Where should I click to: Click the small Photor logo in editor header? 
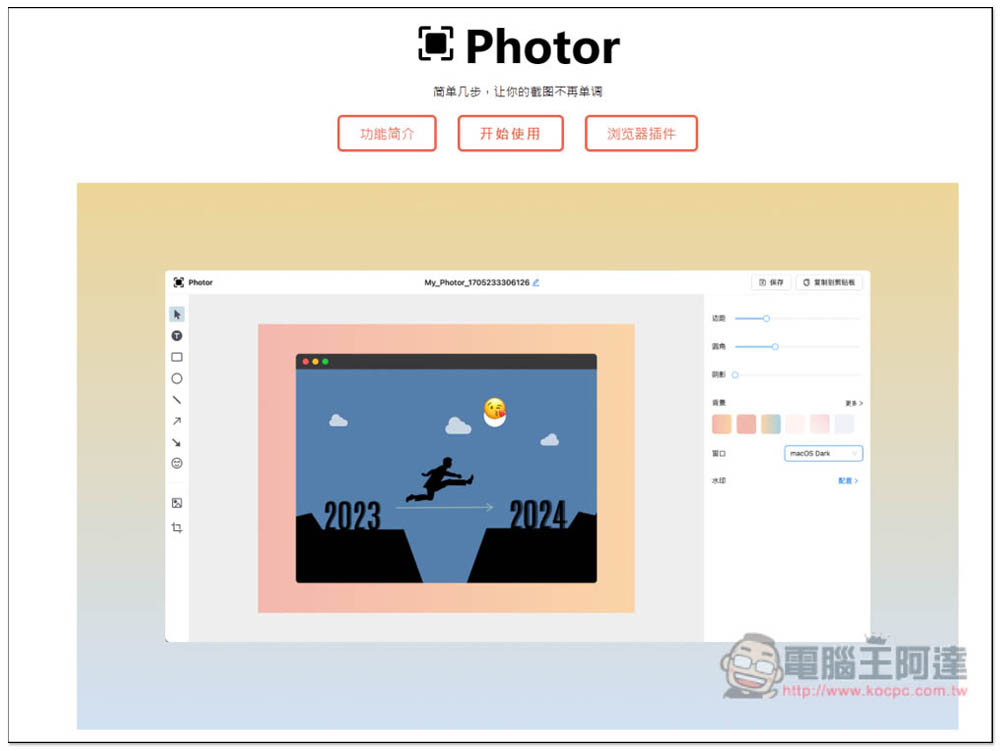(x=179, y=282)
